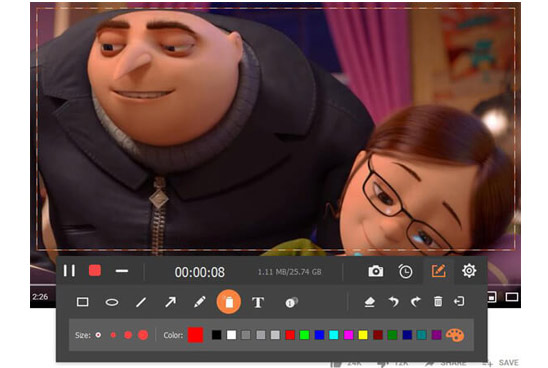Pick the magenta color swatch
Viewport: 548px width, 368px height.
348,335
